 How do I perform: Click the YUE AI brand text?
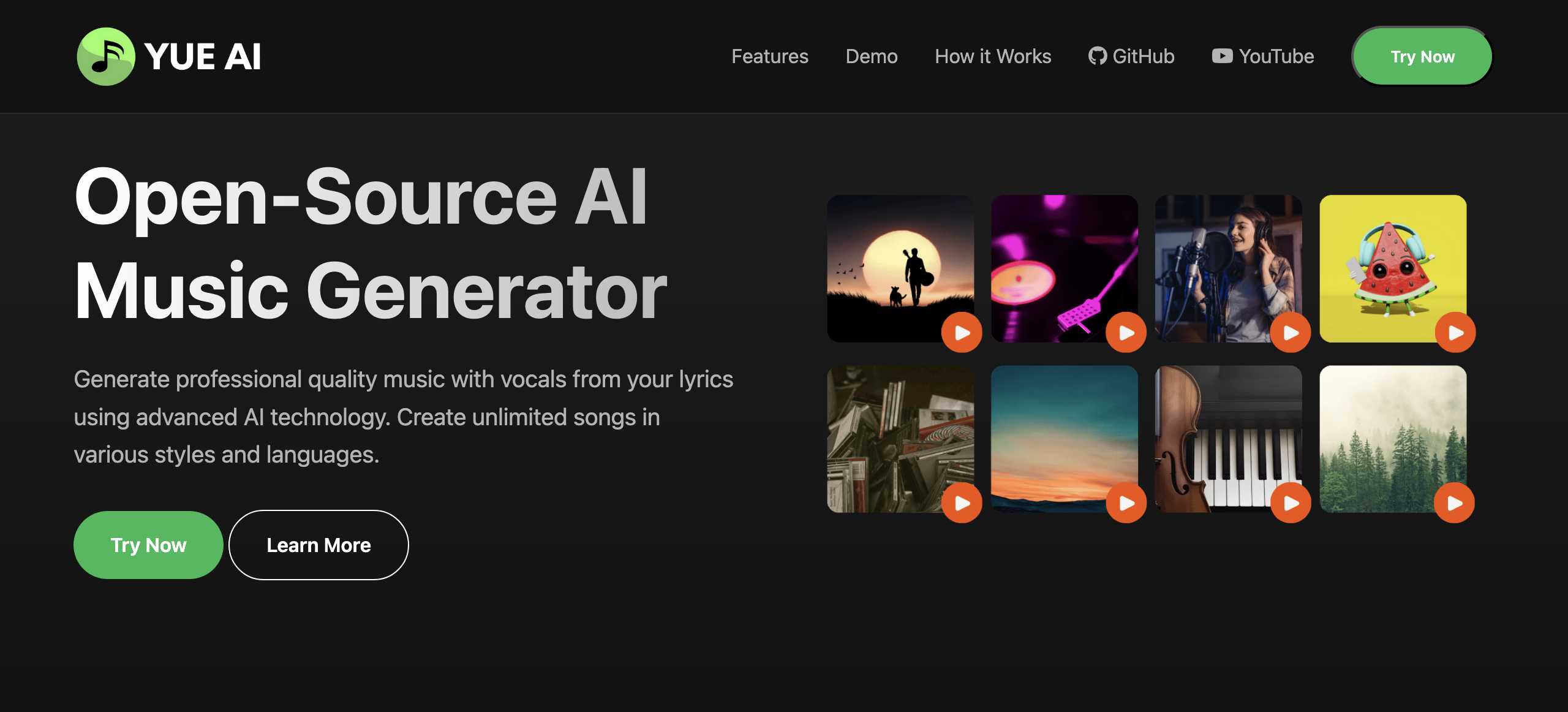(x=203, y=56)
